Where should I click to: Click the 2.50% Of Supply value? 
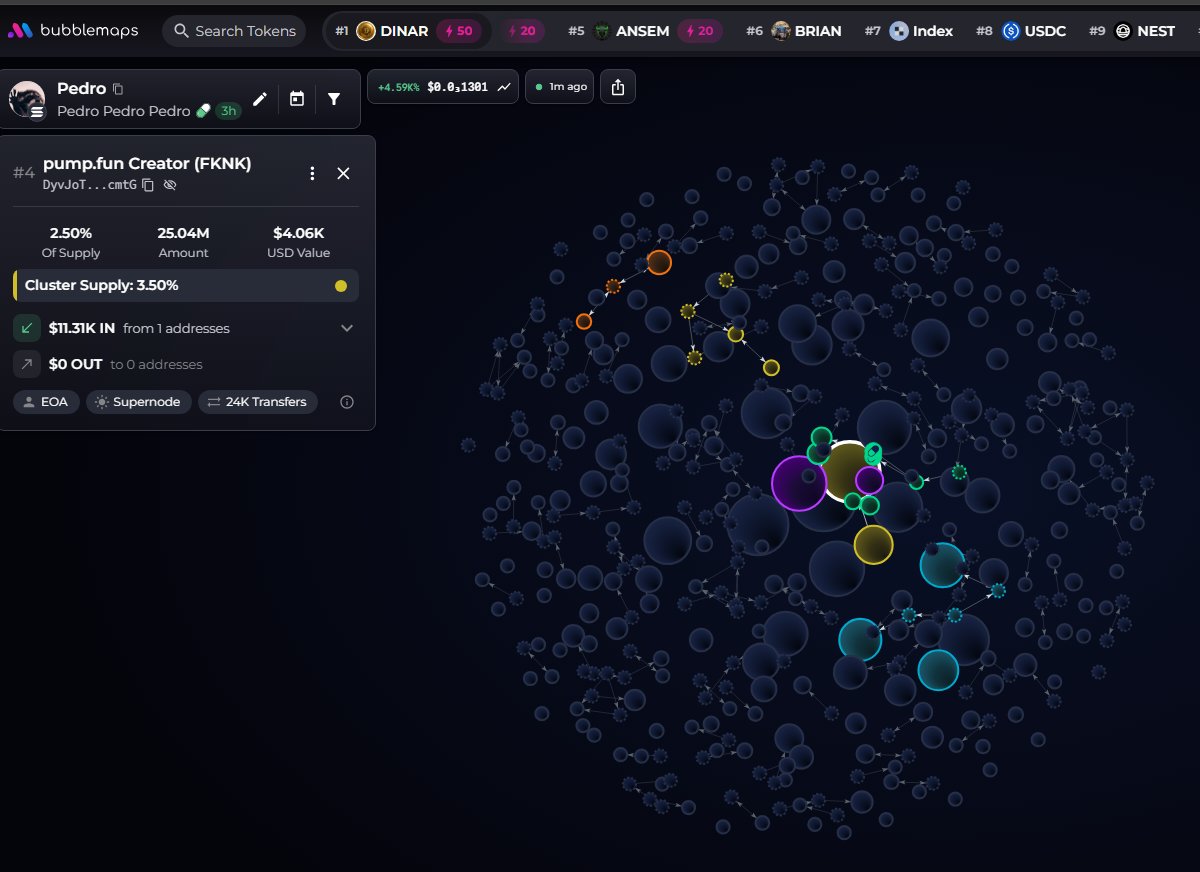[71, 233]
